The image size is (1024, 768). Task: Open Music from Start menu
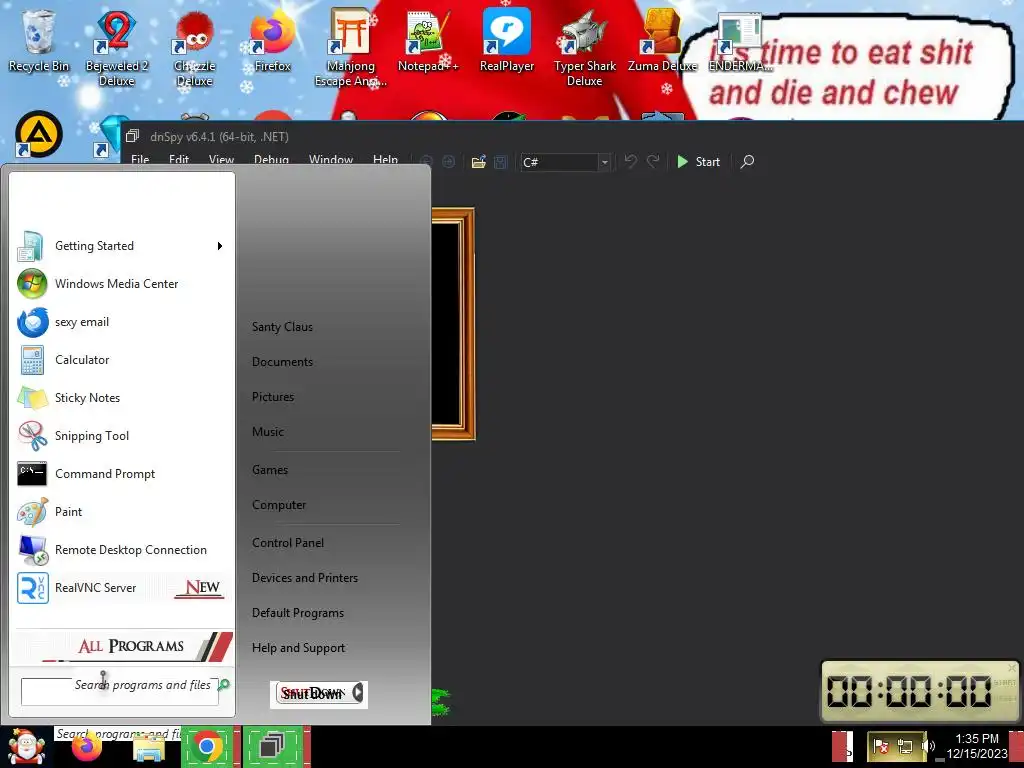tap(268, 432)
